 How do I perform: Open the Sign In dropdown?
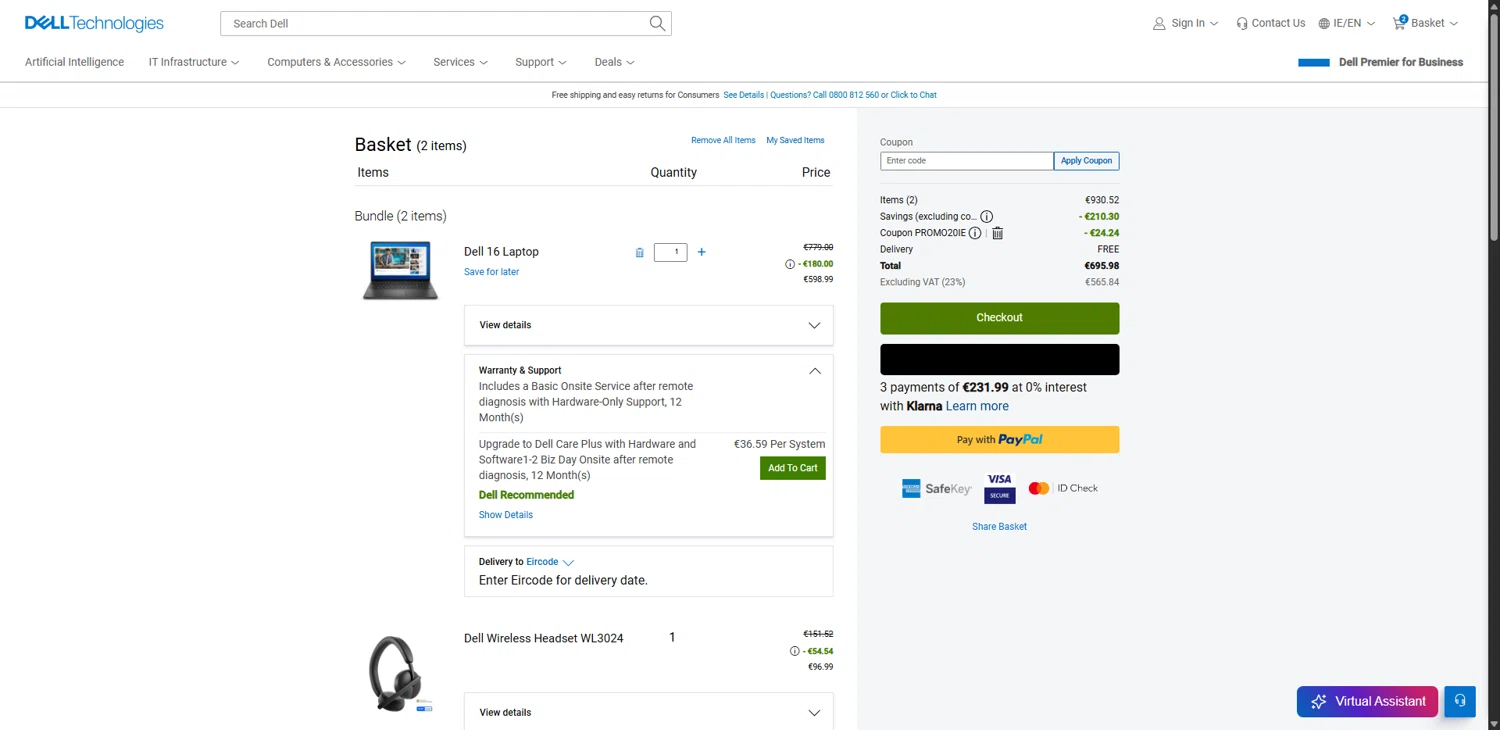coord(1185,23)
